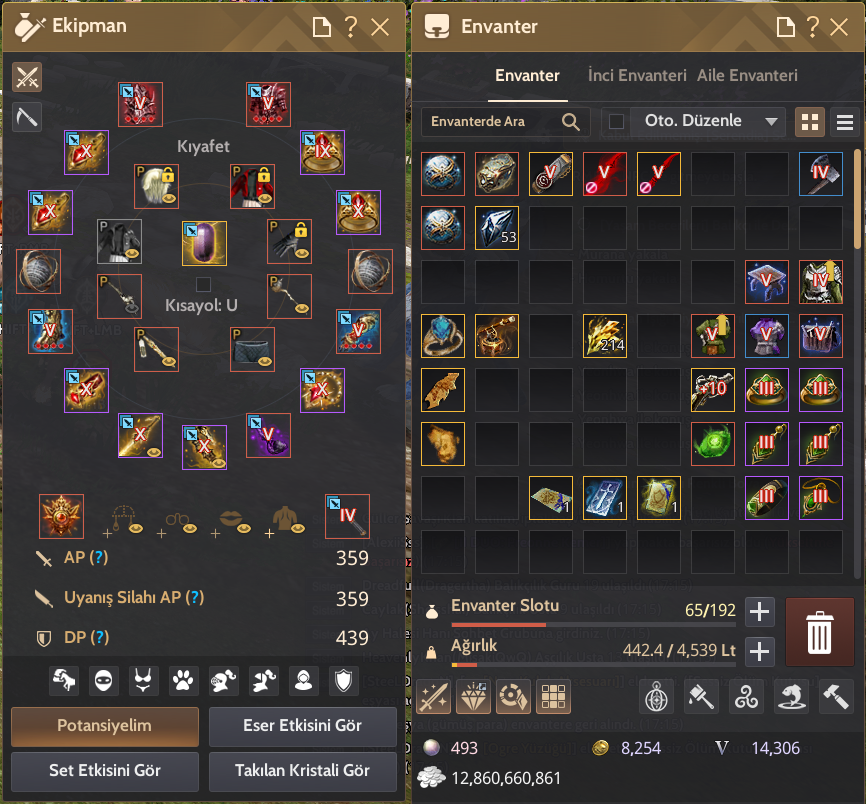Click the Envanterde Ara search field
The width and height of the screenshot is (866, 804).
505,121
